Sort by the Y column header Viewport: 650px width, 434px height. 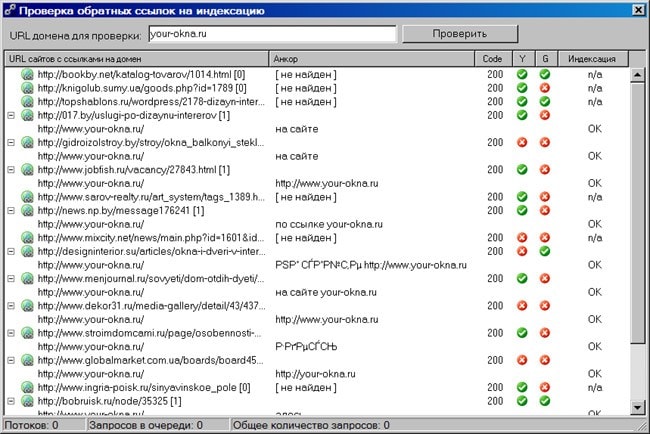coord(524,59)
